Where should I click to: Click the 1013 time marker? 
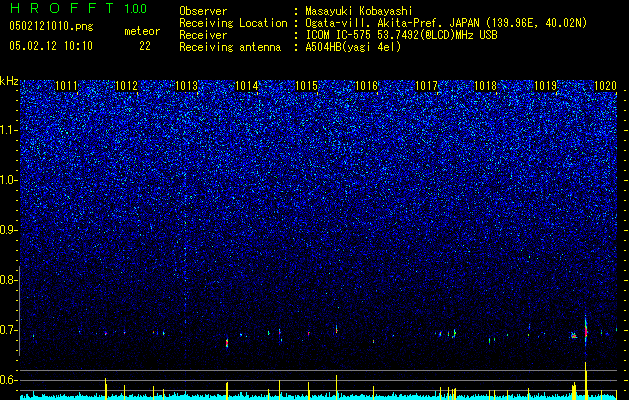(x=187, y=85)
